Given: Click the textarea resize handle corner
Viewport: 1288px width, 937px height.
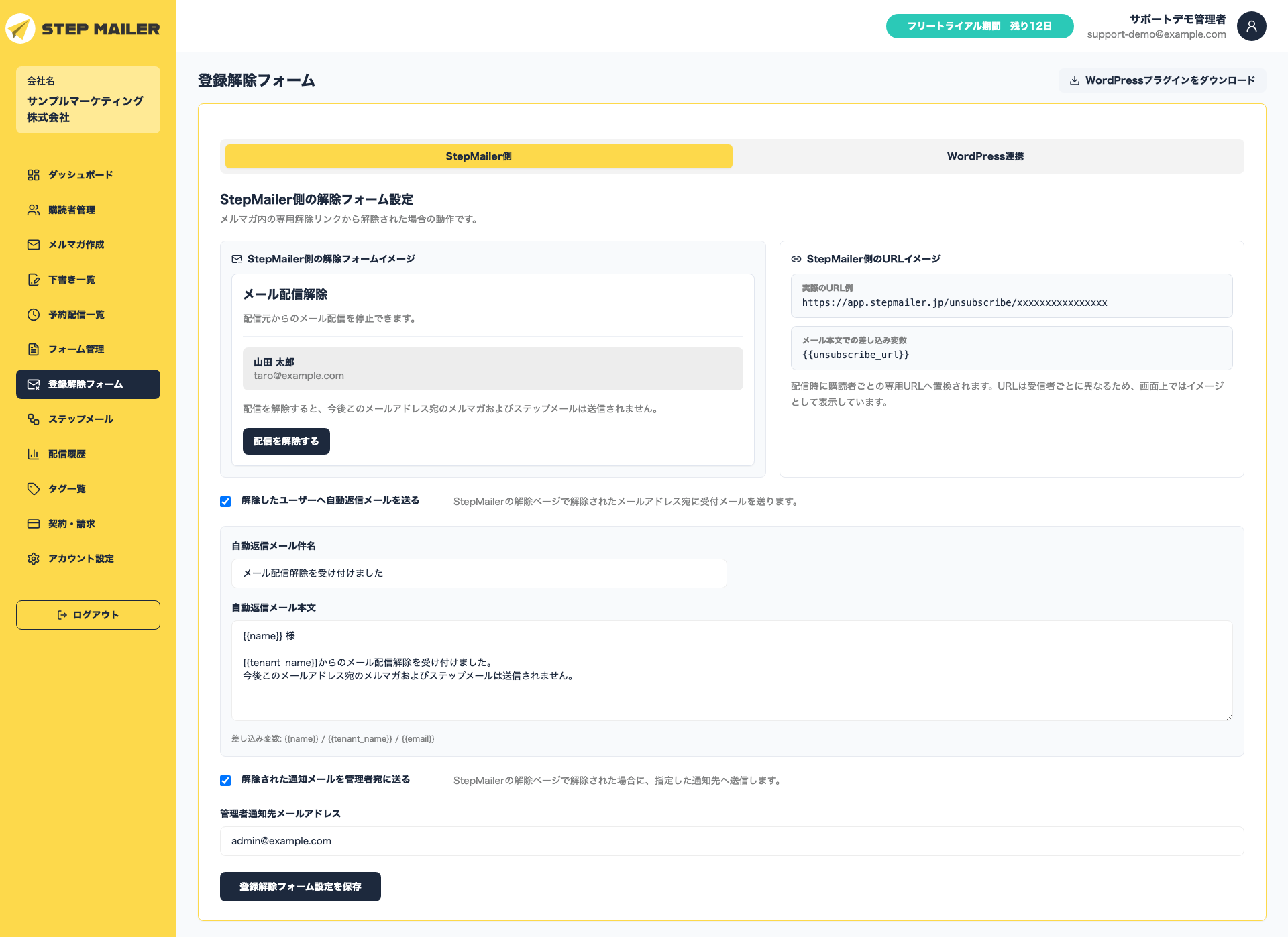Looking at the screenshot, I should coord(1229,717).
